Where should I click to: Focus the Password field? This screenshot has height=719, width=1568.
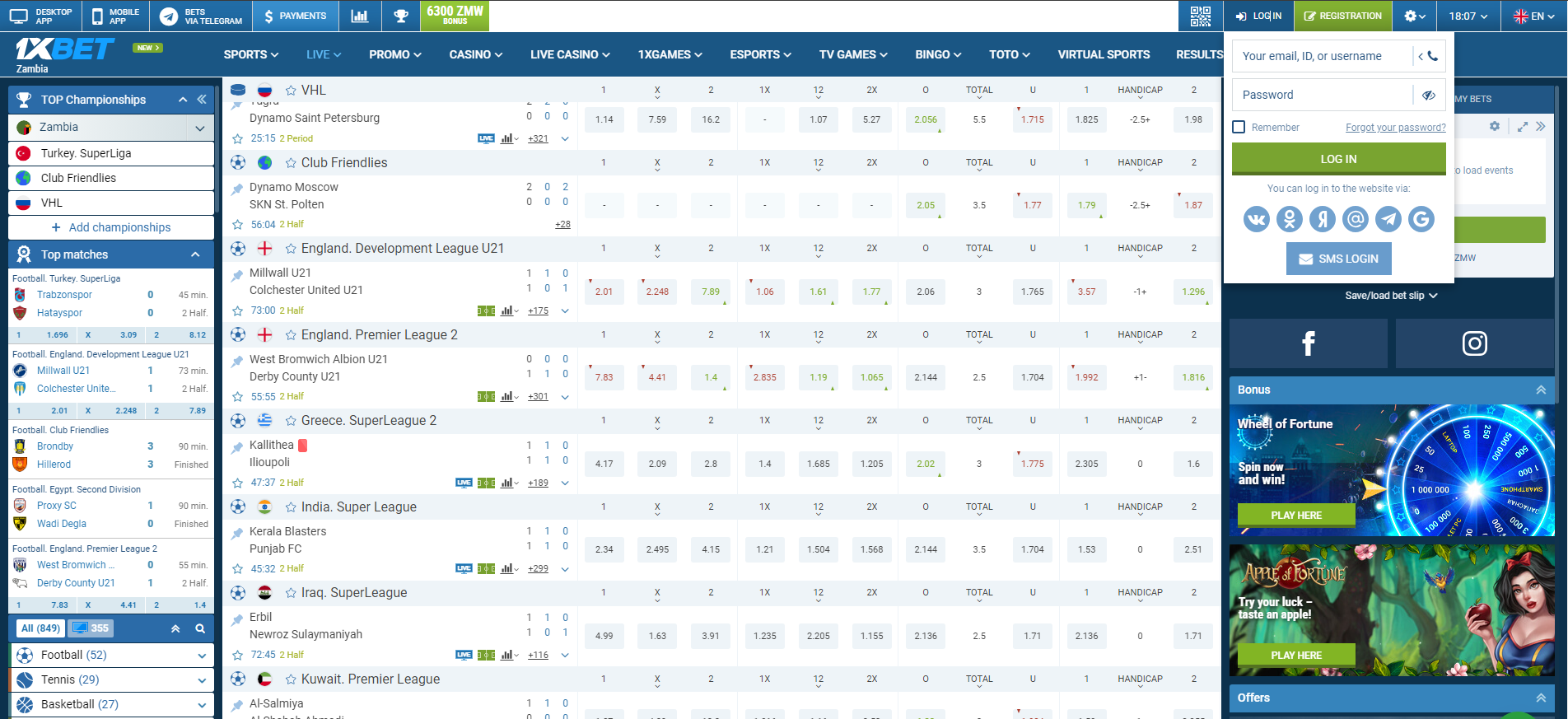(1323, 95)
